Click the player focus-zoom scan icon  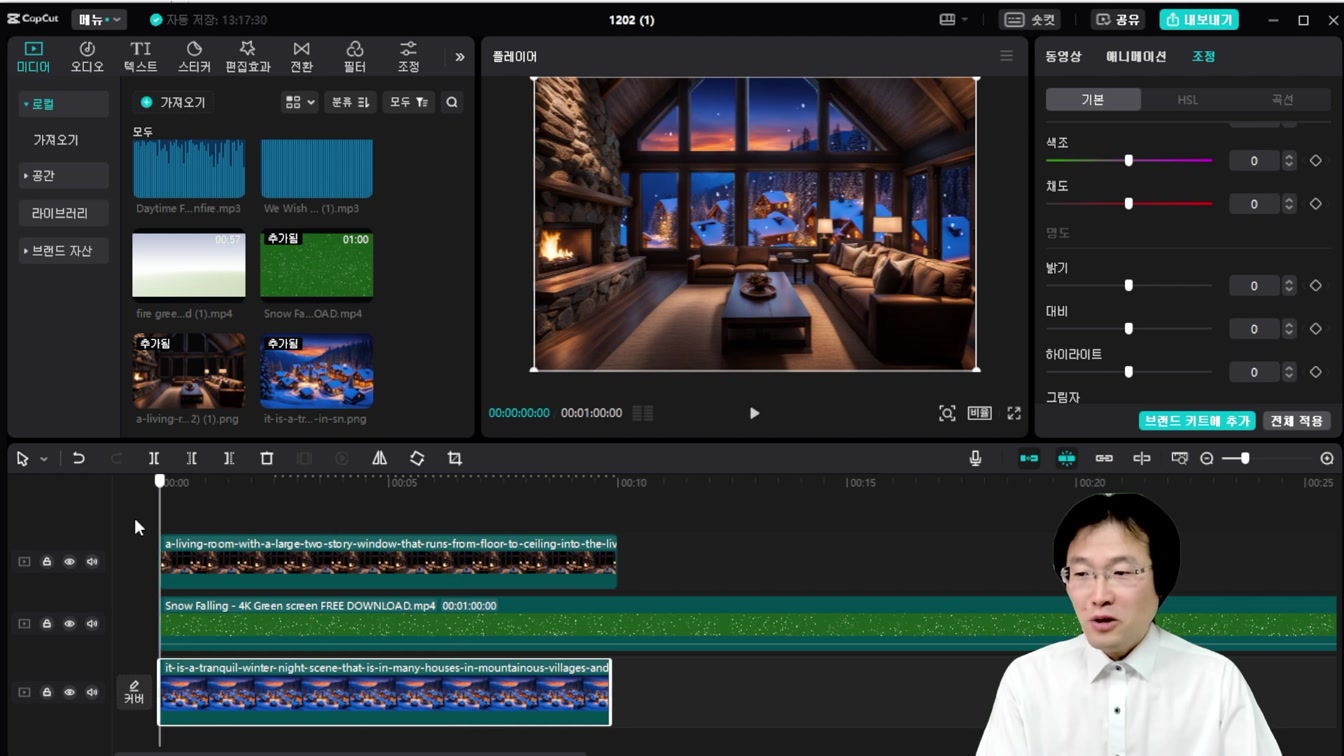[947, 413]
